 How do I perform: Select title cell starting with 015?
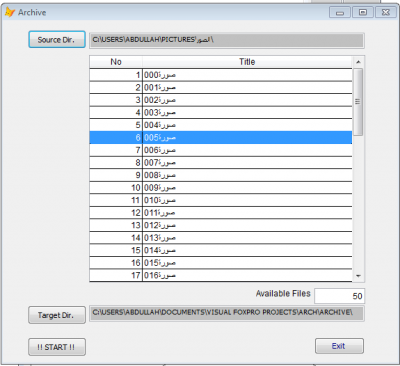tap(247, 263)
